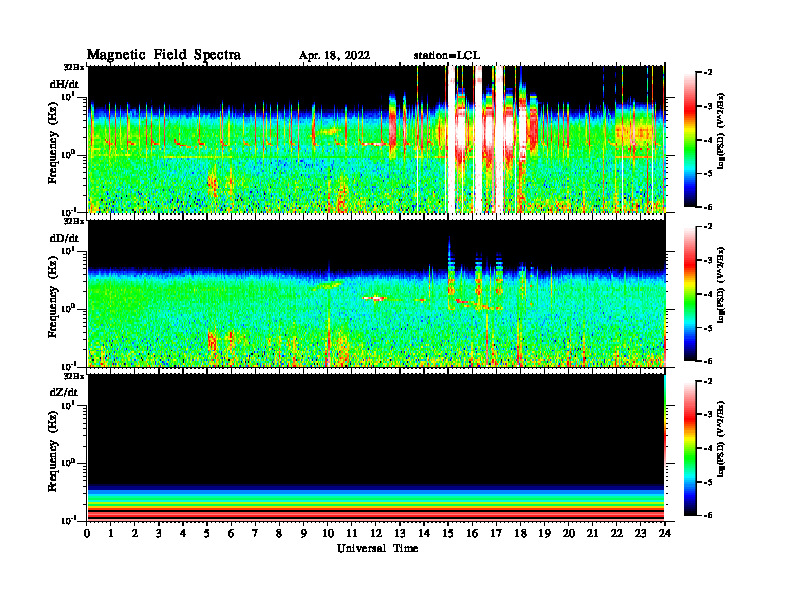Click the "-2" tick on dH/dt color bar
Viewport: 792px width, 612px height.
(708, 73)
